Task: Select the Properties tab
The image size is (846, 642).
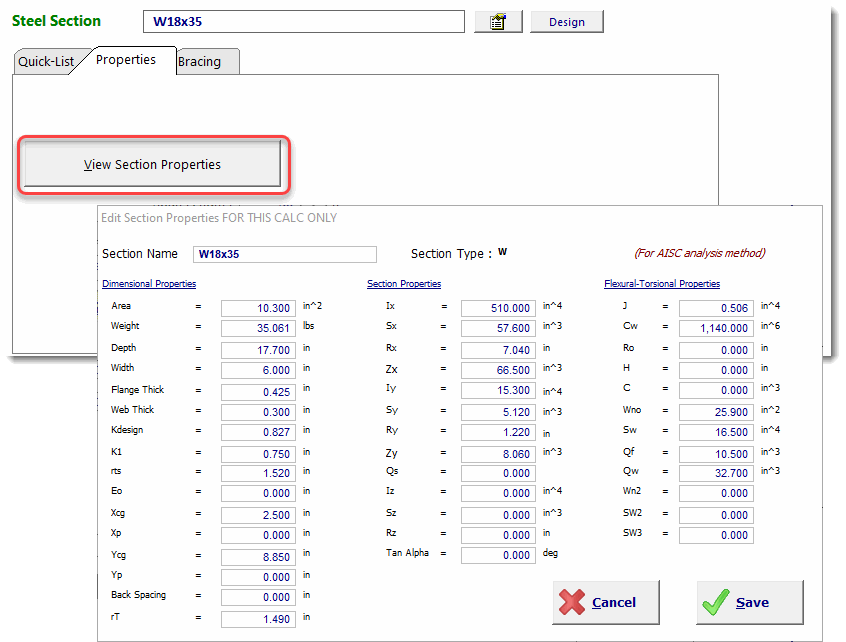Action: (x=126, y=60)
